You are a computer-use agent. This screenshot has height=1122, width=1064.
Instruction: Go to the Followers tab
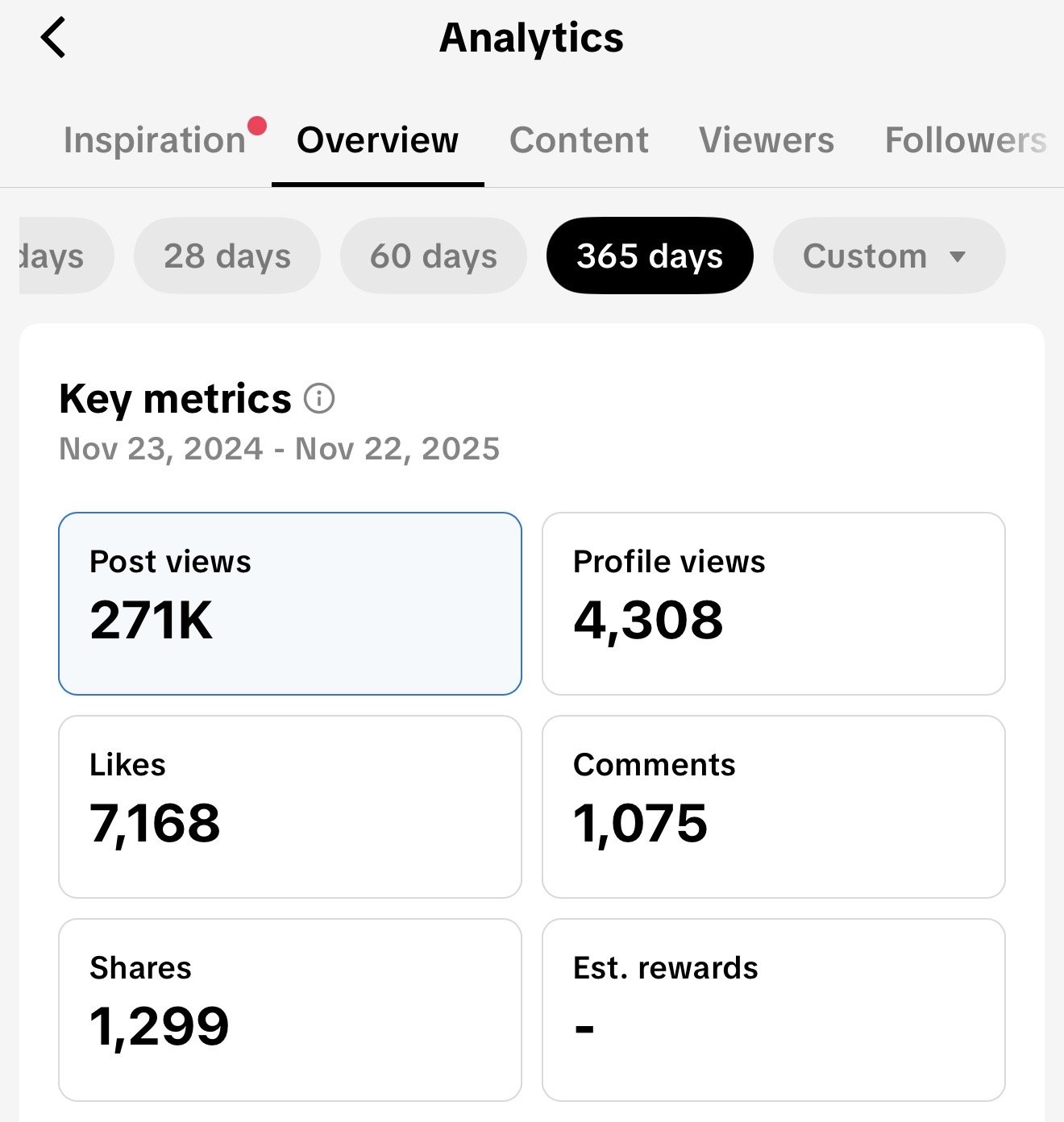966,140
